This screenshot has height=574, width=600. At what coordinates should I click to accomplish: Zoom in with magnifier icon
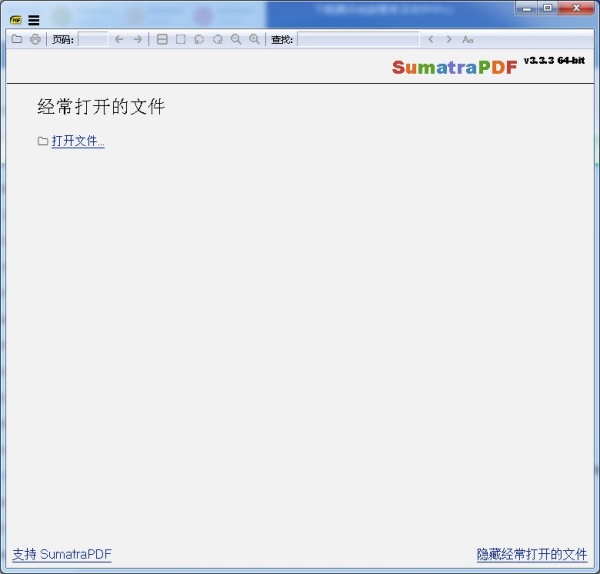[254, 39]
